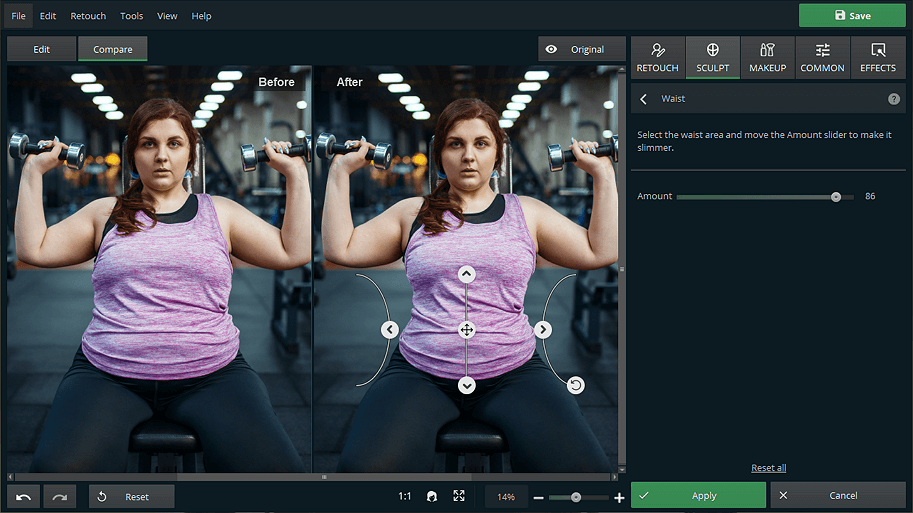Switch to the Compare view mode
The width and height of the screenshot is (913, 513).
[x=112, y=49]
